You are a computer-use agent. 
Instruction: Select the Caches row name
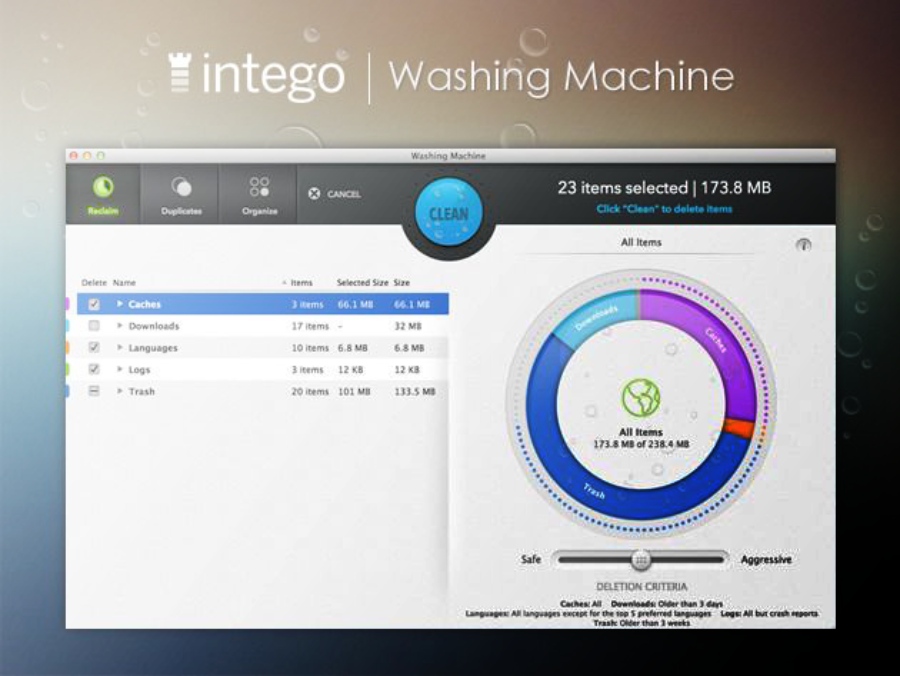pos(145,304)
